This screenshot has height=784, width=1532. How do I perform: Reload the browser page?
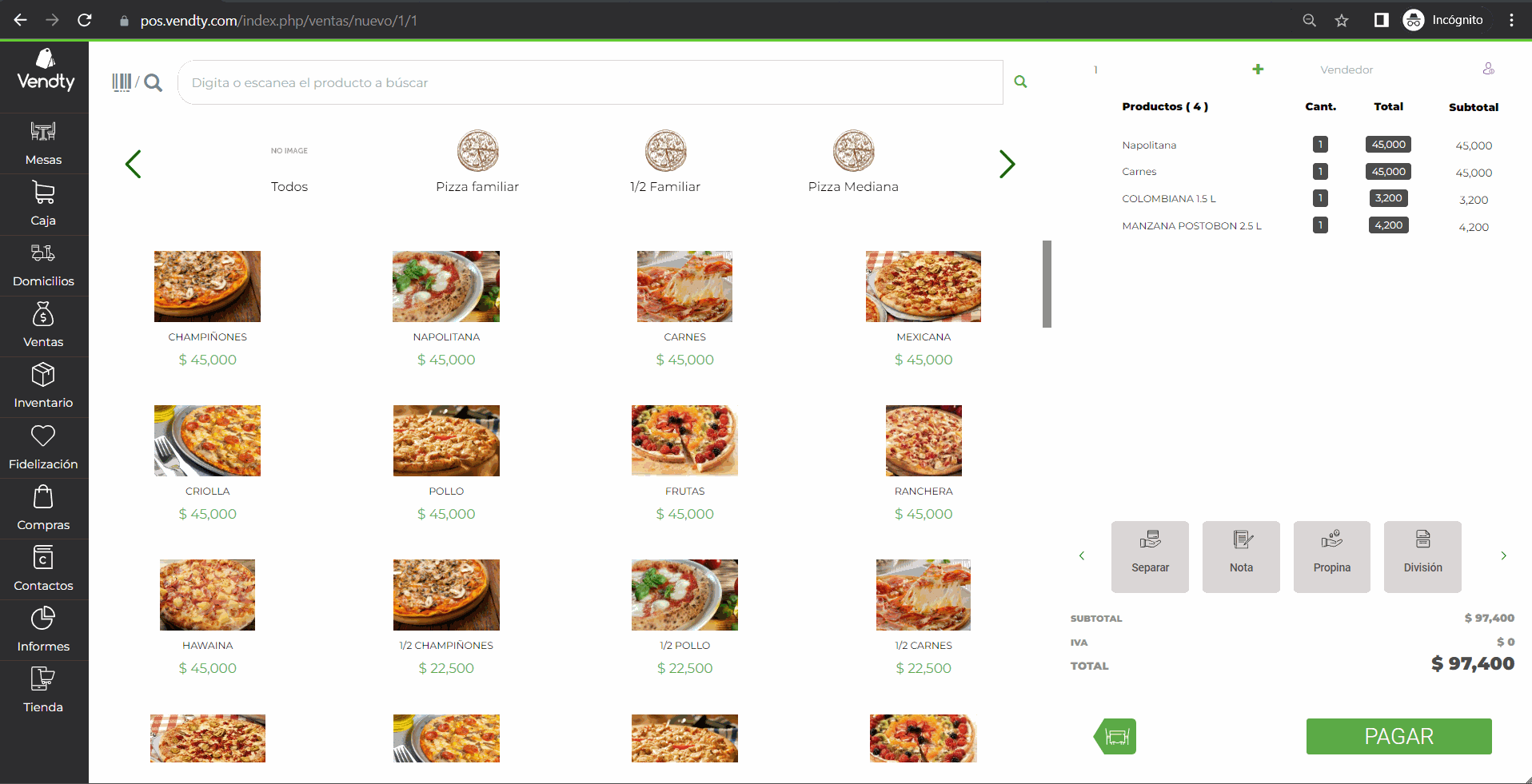(x=85, y=20)
